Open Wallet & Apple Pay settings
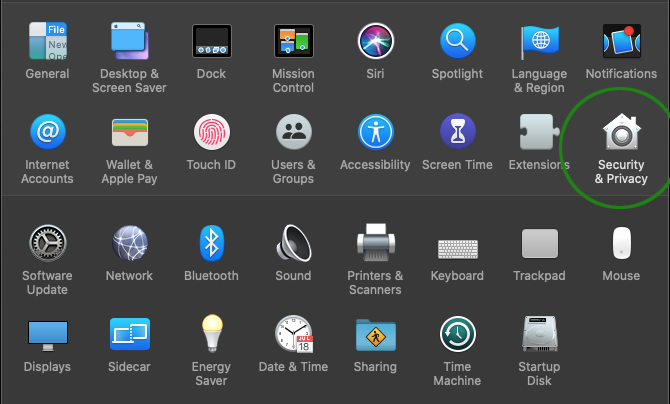The width and height of the screenshot is (670, 404). pos(129,133)
